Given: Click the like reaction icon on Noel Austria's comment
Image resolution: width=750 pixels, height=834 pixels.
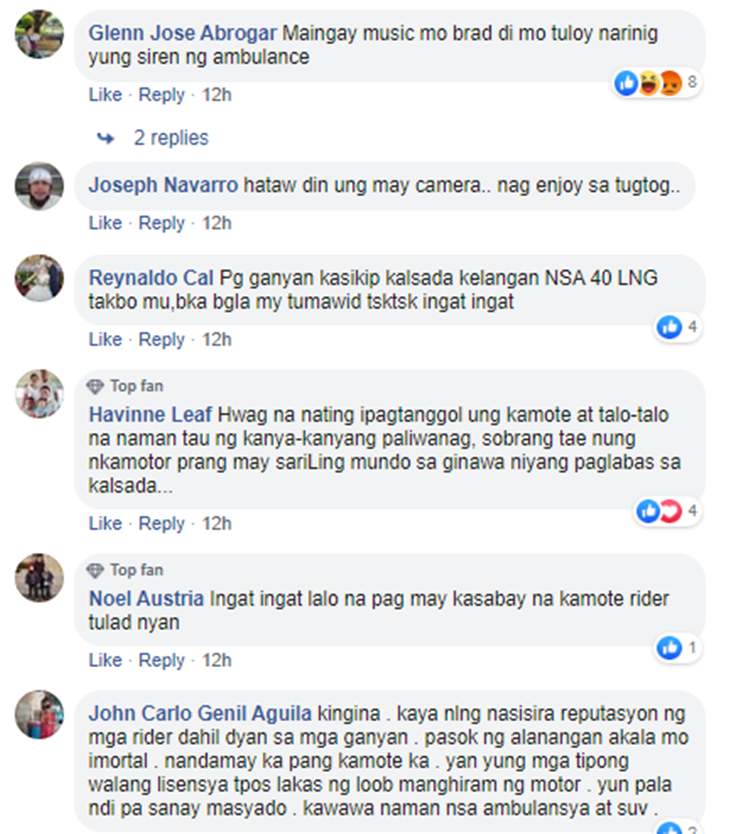Looking at the screenshot, I should pyautogui.click(x=669, y=648).
